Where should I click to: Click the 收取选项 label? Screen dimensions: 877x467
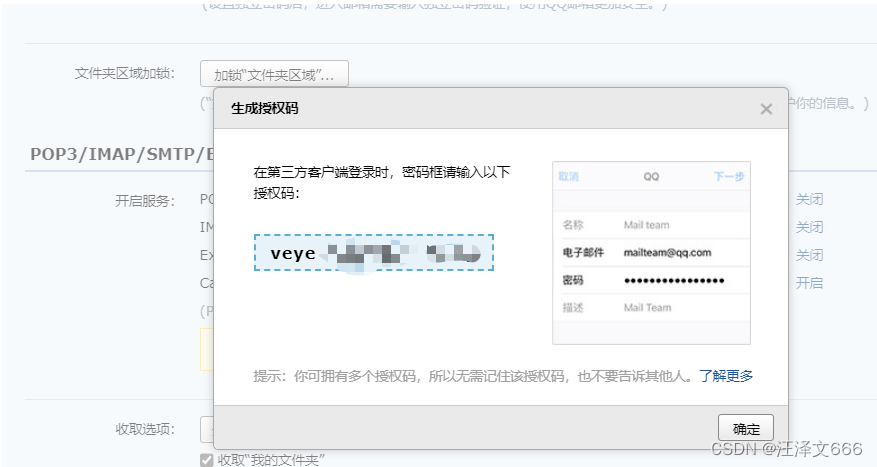[145, 429]
